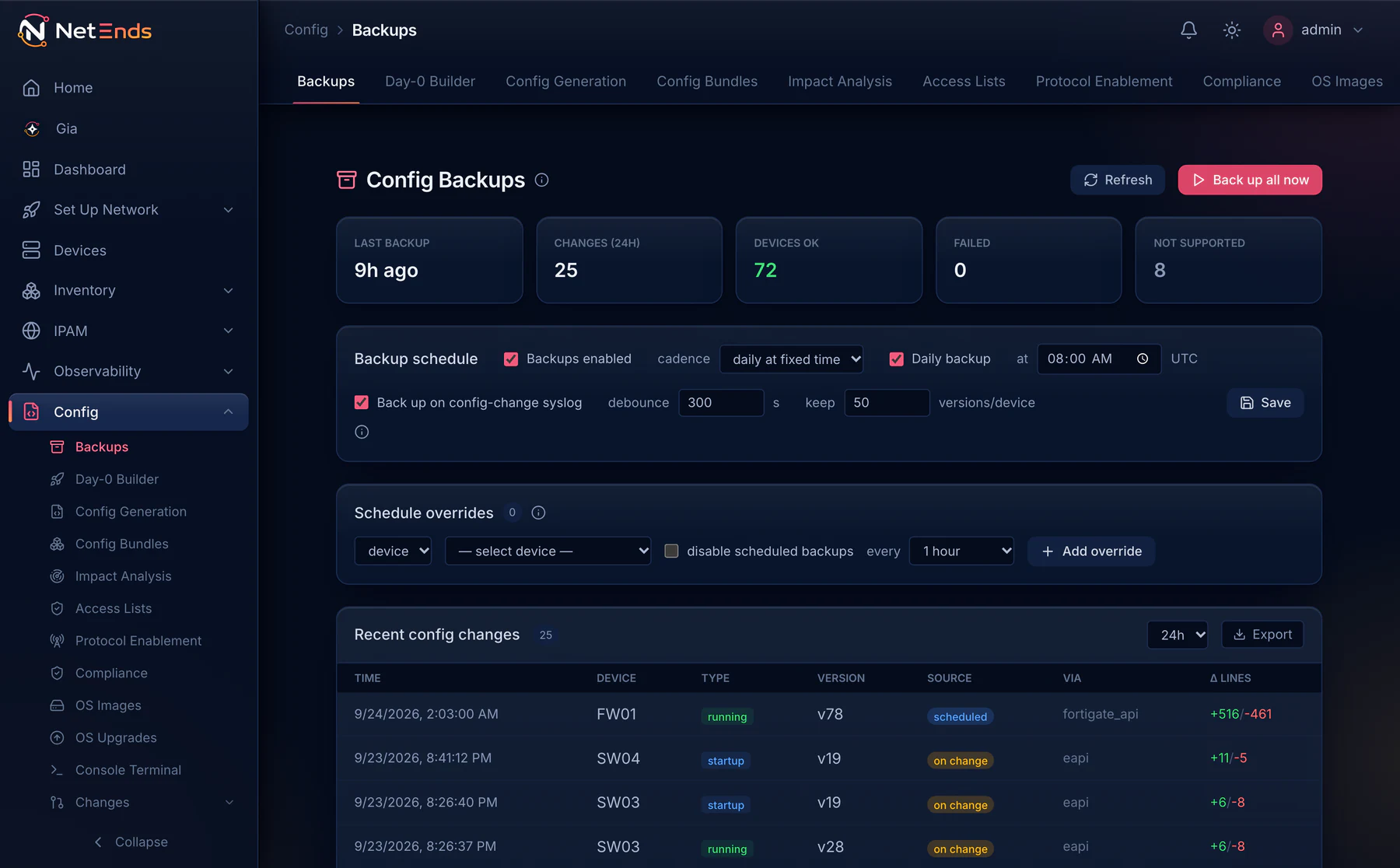Viewport: 1400px width, 868px height.
Task: Switch to Config Generation tab
Action: click(x=565, y=82)
